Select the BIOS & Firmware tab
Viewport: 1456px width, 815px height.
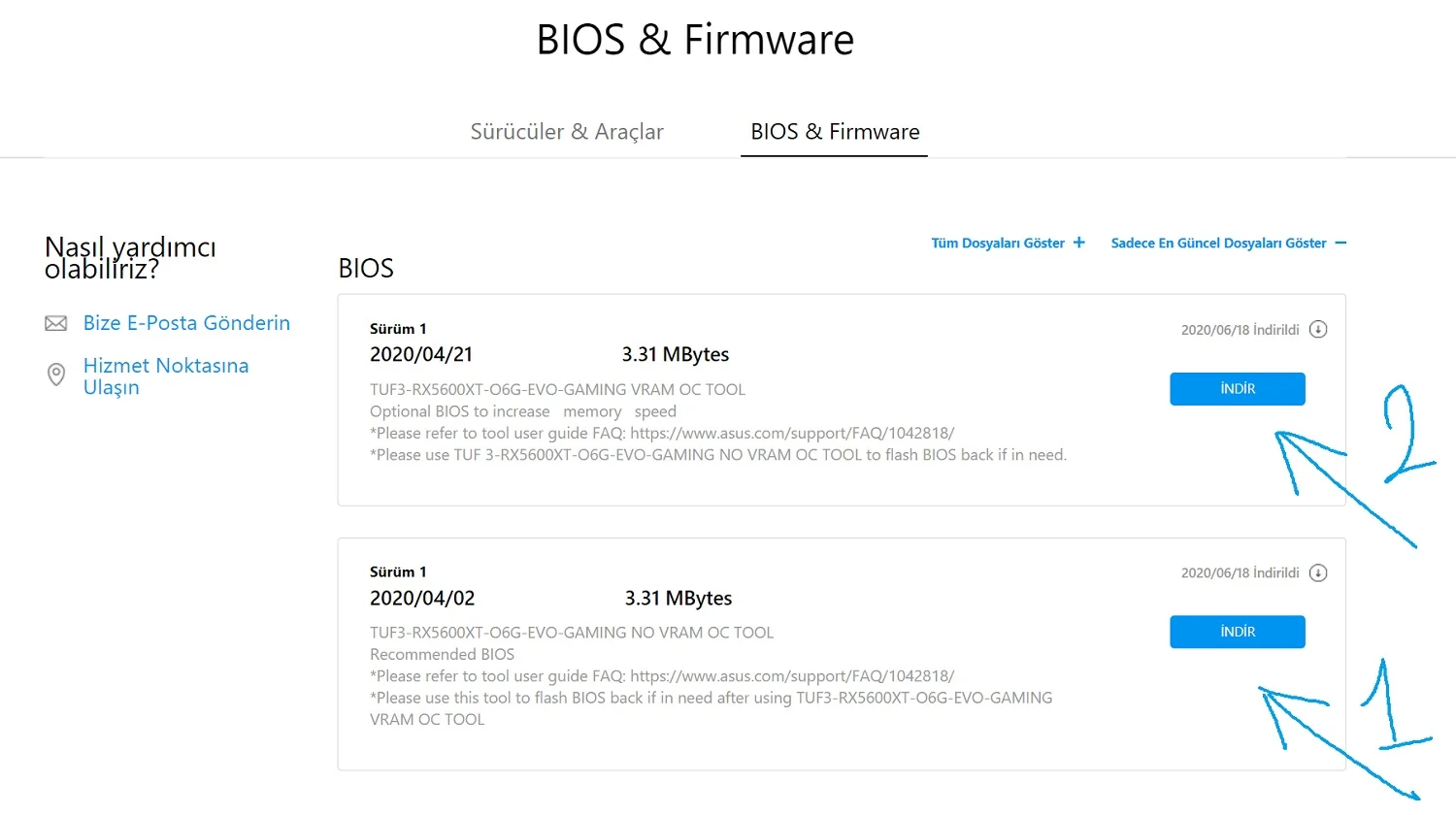tap(835, 132)
